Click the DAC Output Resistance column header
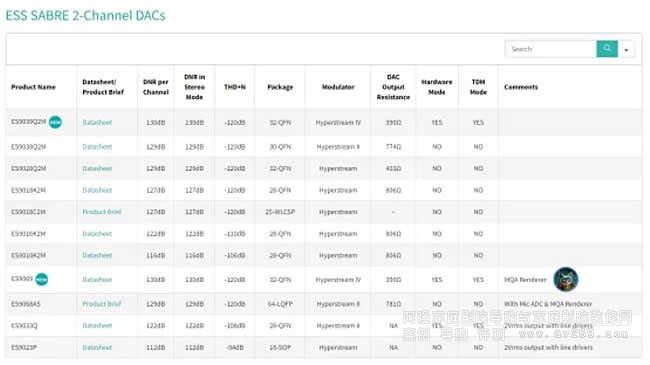Image resolution: width=650 pixels, height=365 pixels. click(393, 87)
